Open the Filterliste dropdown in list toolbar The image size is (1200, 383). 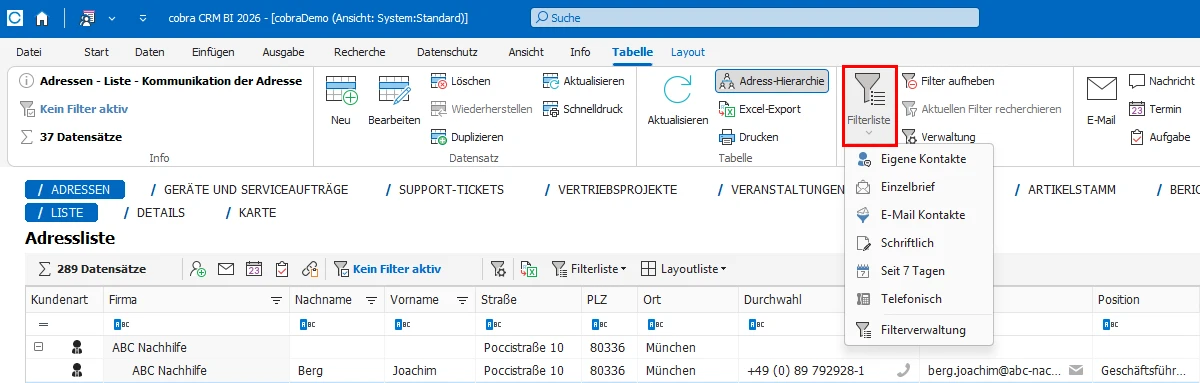[590, 269]
